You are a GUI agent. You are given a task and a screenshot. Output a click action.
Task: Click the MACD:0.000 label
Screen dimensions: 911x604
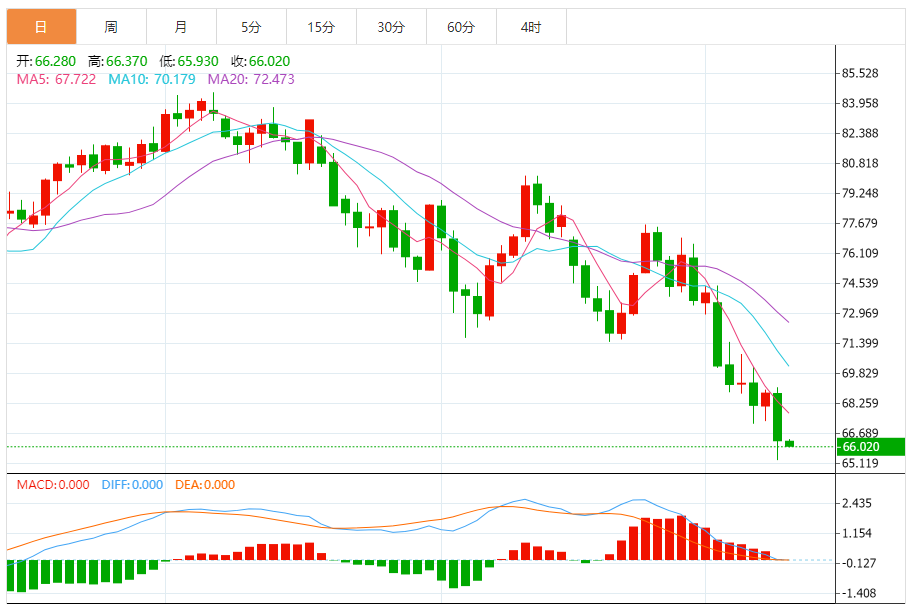click(53, 484)
